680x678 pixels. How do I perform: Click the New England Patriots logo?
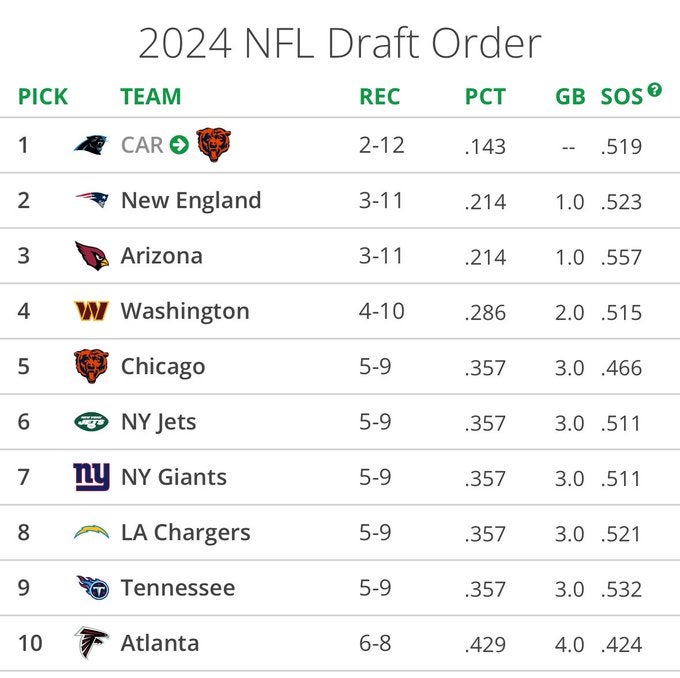tap(91, 200)
